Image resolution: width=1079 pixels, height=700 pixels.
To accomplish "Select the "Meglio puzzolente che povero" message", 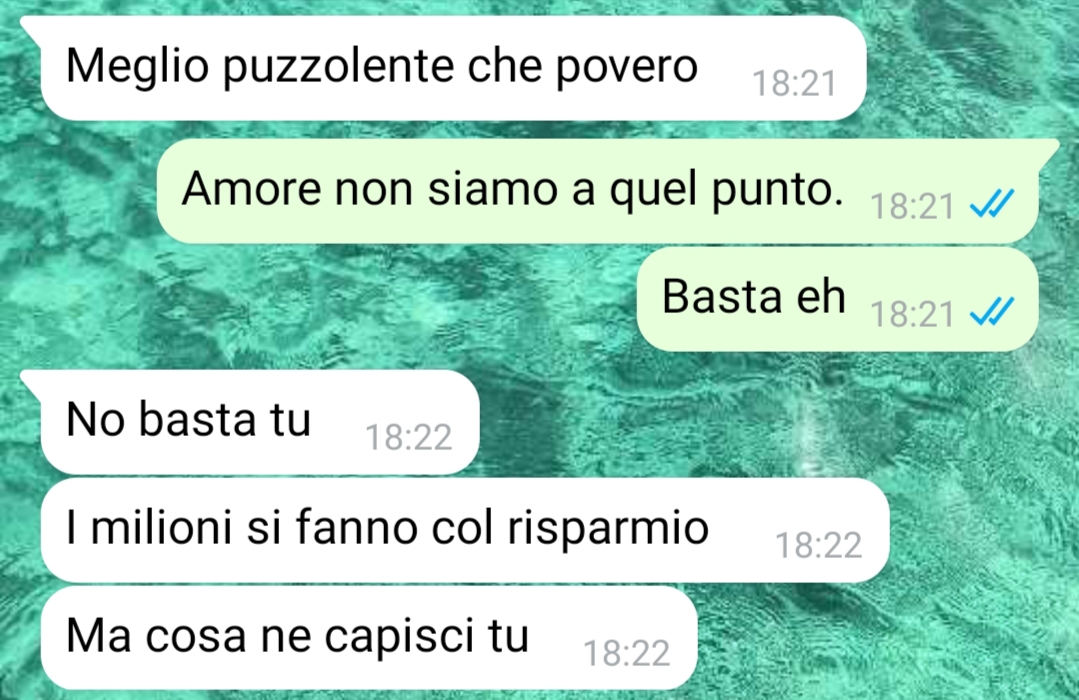I will tap(453, 68).
